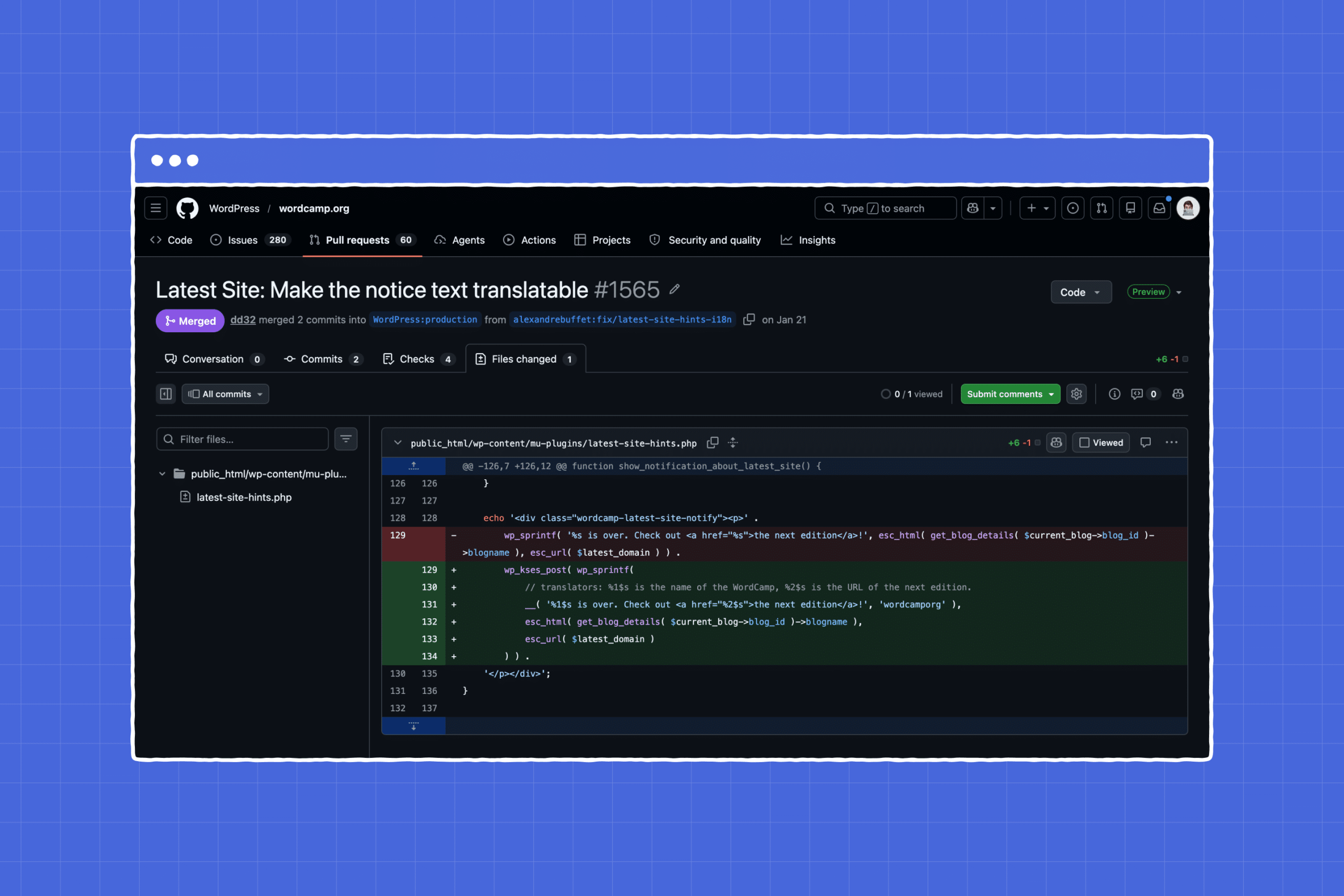Open the Copilot dropdown arrow in header
1344x896 pixels.
click(x=993, y=208)
